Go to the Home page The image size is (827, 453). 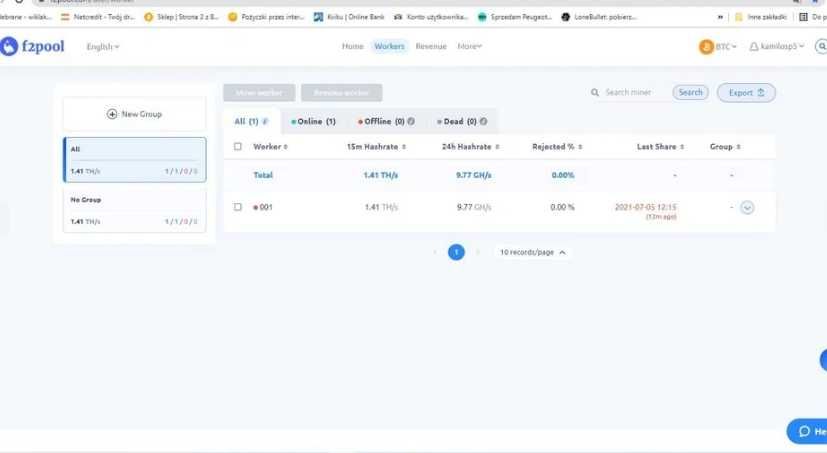[x=352, y=46]
